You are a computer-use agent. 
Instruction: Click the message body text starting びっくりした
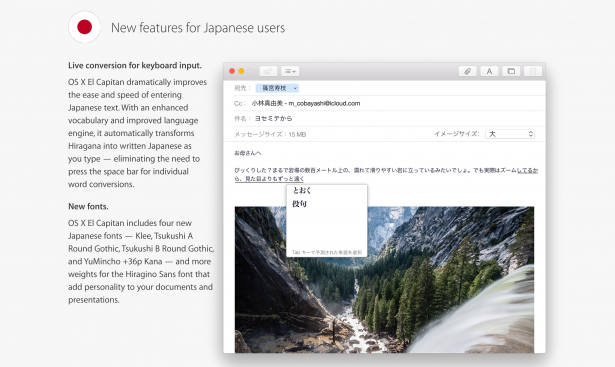386,174
